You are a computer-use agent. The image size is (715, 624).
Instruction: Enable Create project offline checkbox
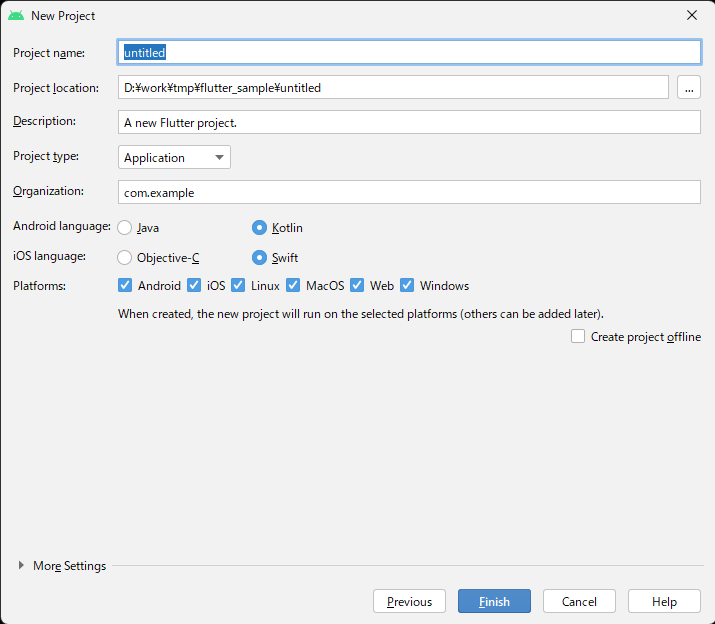pos(578,337)
